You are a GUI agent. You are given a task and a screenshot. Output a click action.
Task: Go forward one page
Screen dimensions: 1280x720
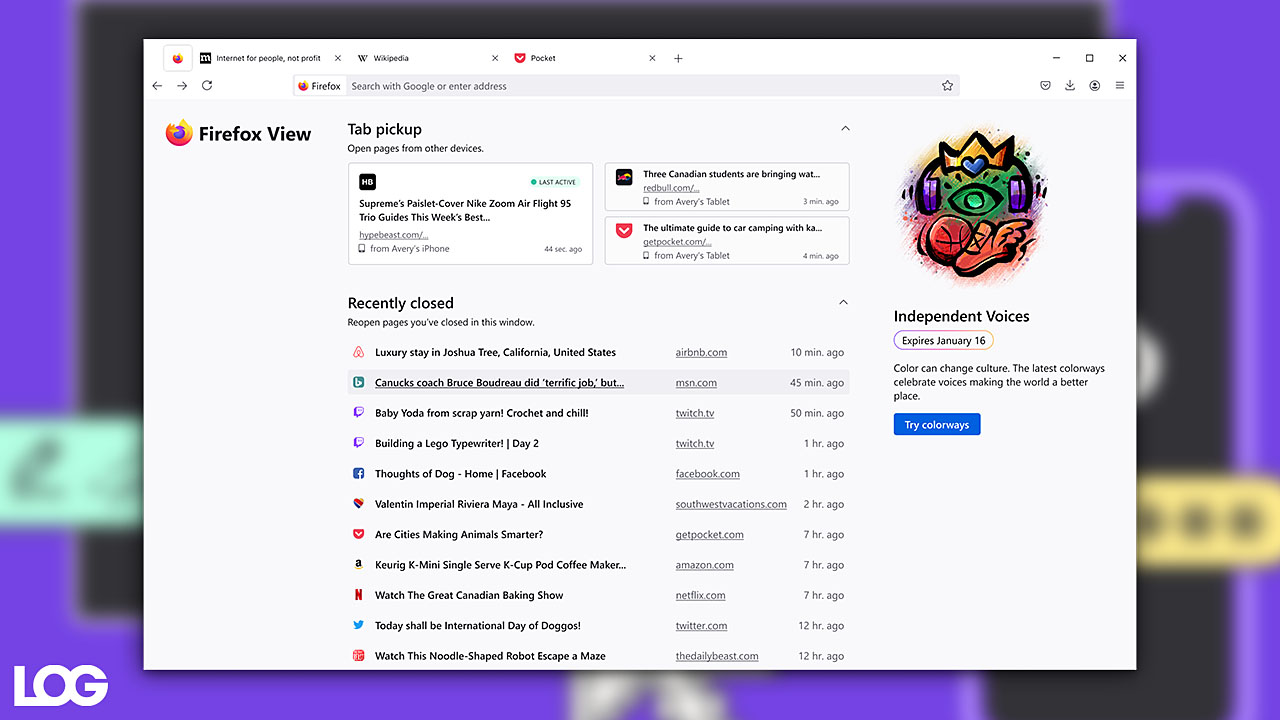182,86
